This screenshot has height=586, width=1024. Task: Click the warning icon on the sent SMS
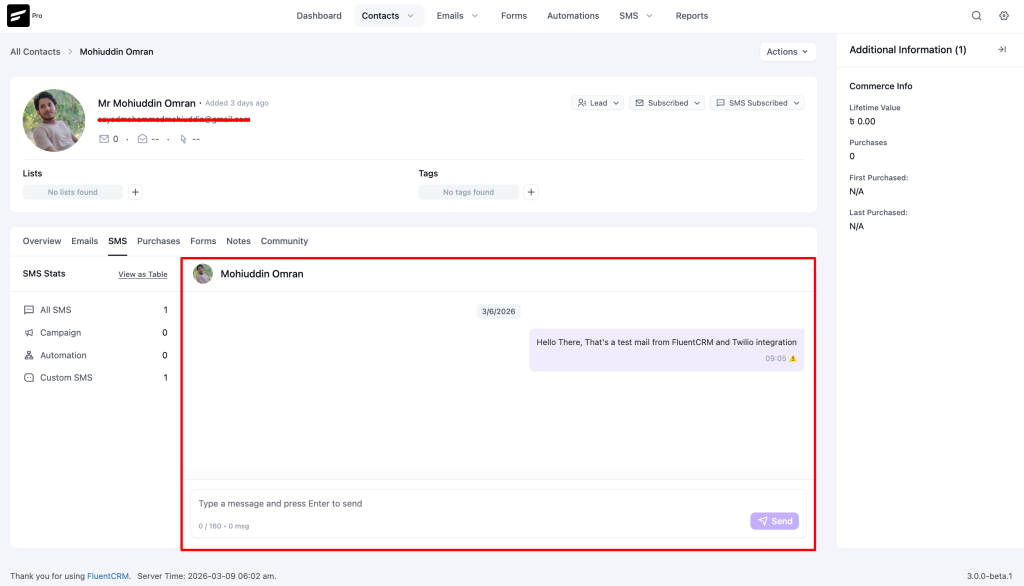(x=795, y=358)
